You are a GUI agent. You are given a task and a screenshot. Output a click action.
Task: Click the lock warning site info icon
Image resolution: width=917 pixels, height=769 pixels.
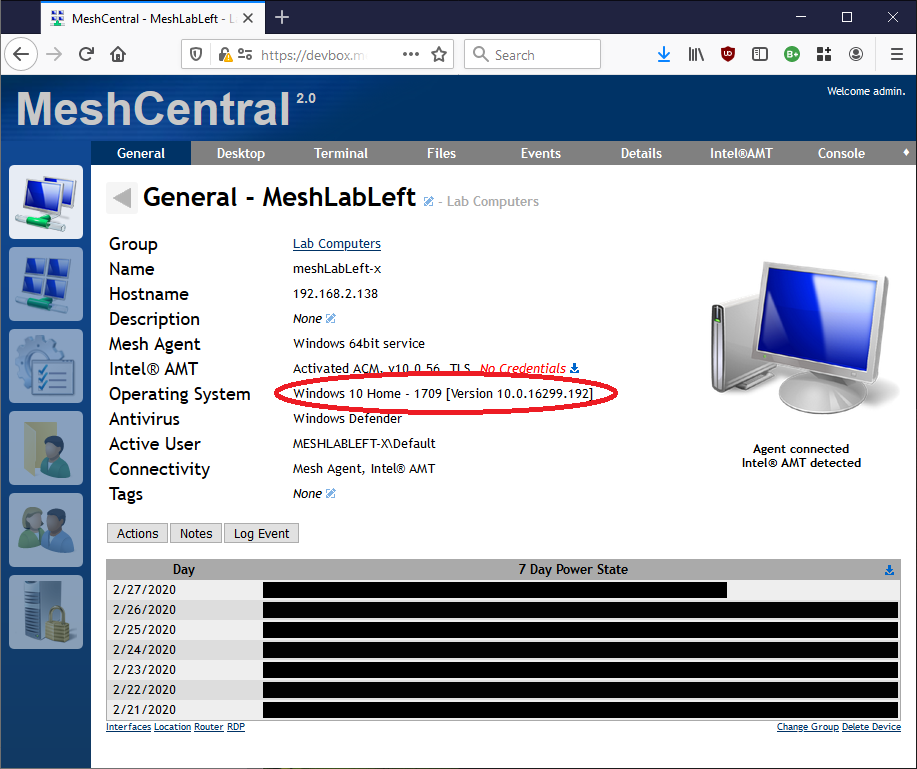(x=225, y=54)
